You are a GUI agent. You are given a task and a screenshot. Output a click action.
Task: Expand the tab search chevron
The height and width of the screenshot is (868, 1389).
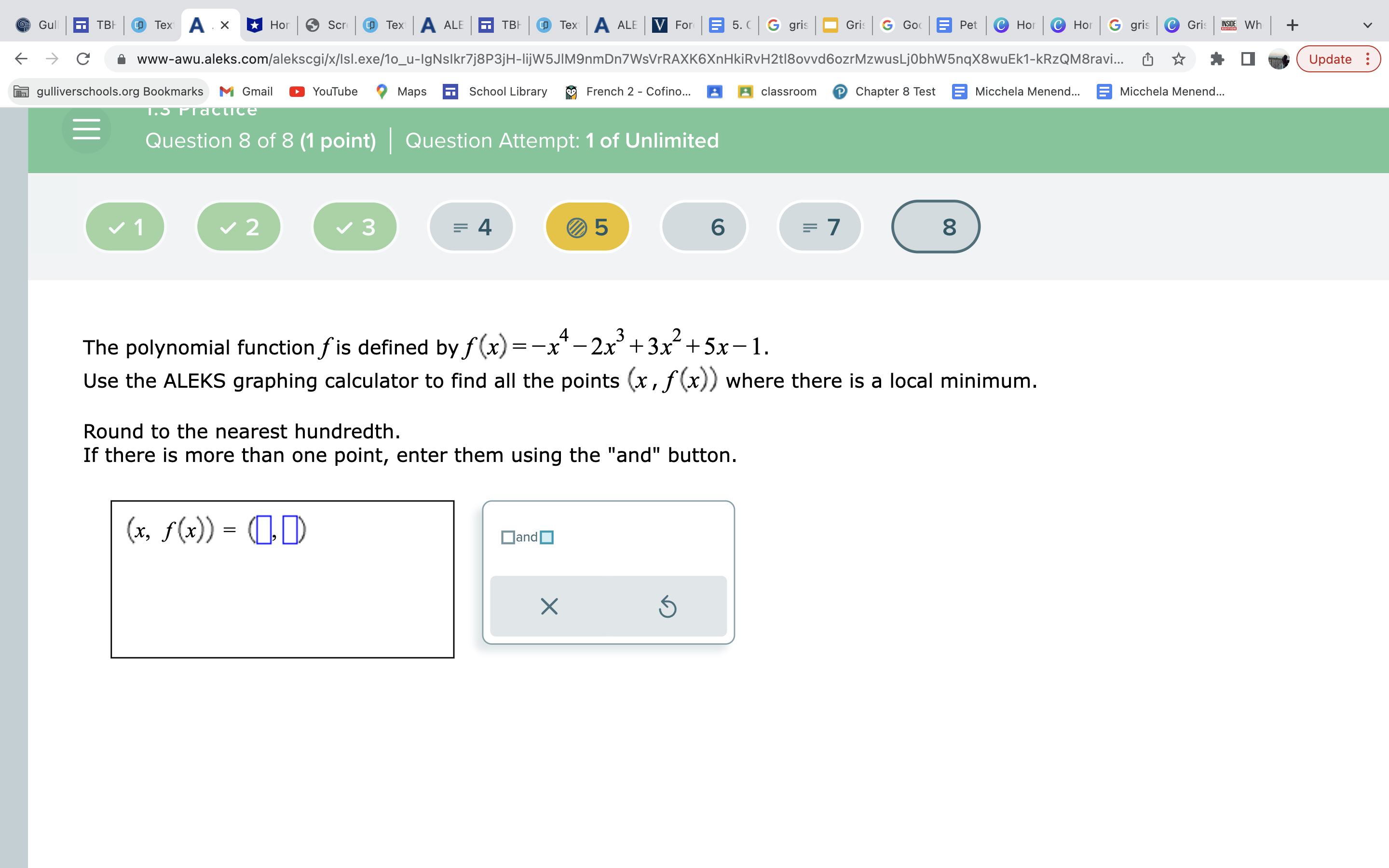pos(1367,25)
